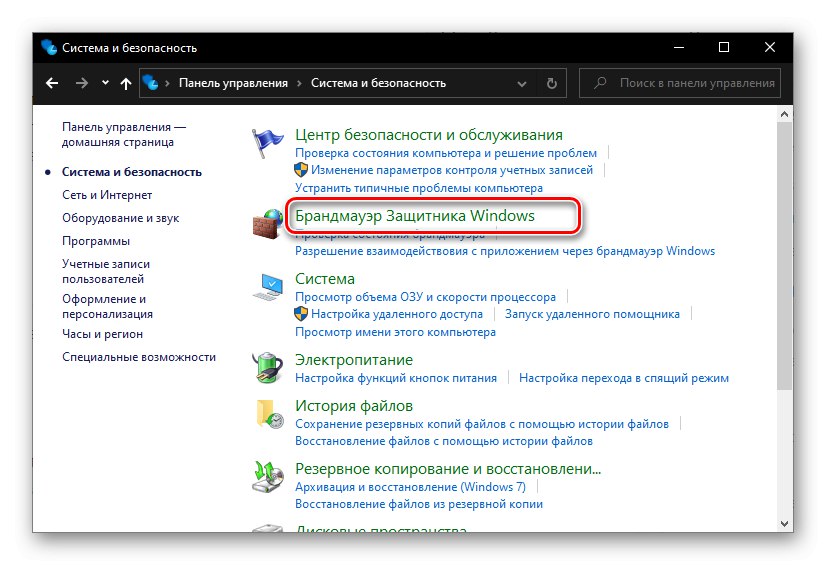The image size is (826, 565).
Task: Click the window title bar icon
Action: (x=49, y=47)
